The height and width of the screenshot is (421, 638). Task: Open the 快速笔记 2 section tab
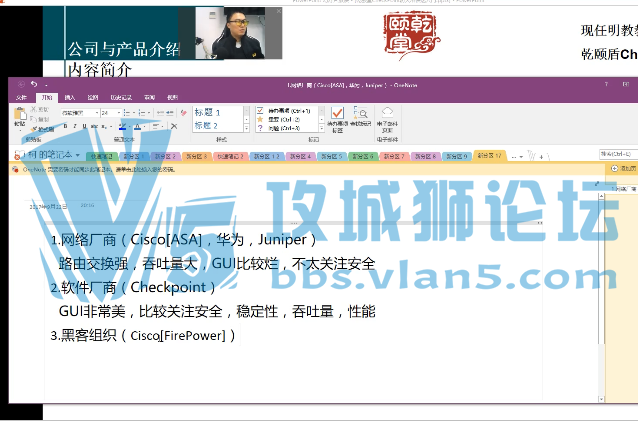[x=230, y=156]
